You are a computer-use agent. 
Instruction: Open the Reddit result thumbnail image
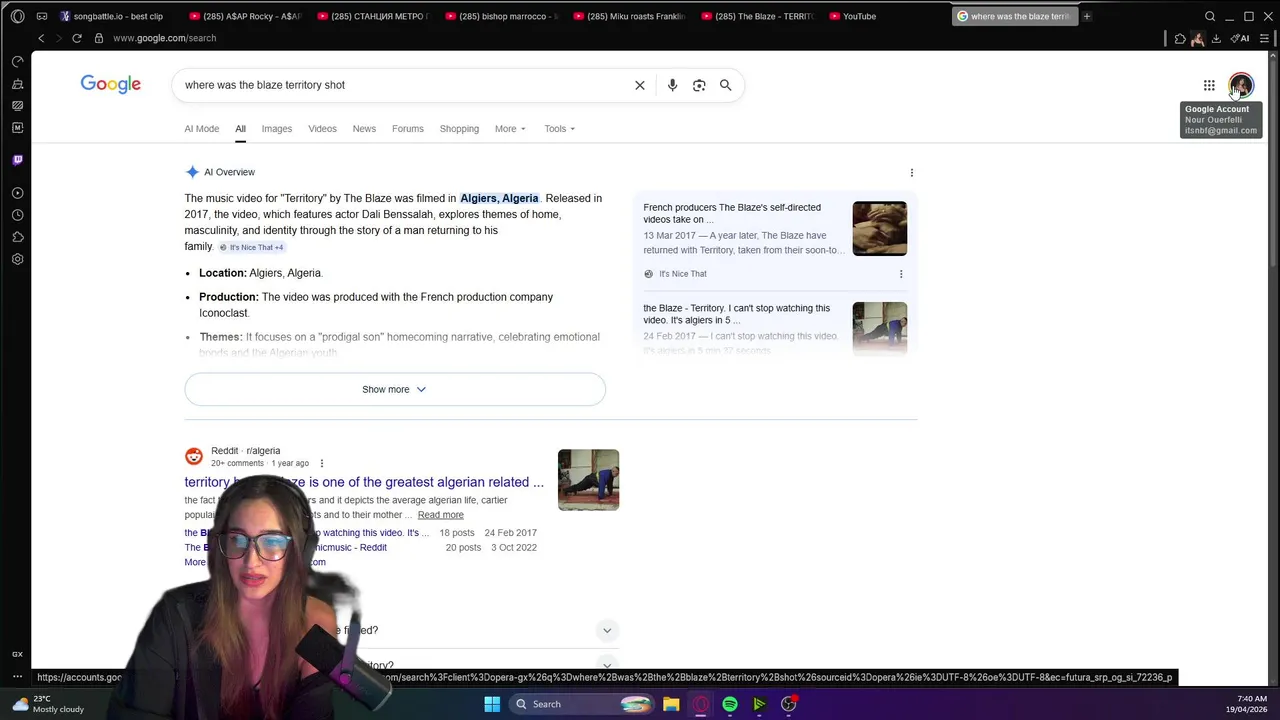(588, 480)
